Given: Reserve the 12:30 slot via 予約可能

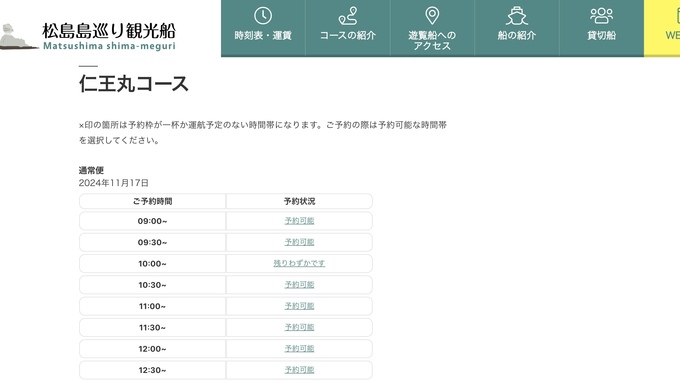Looking at the screenshot, I should tap(299, 369).
